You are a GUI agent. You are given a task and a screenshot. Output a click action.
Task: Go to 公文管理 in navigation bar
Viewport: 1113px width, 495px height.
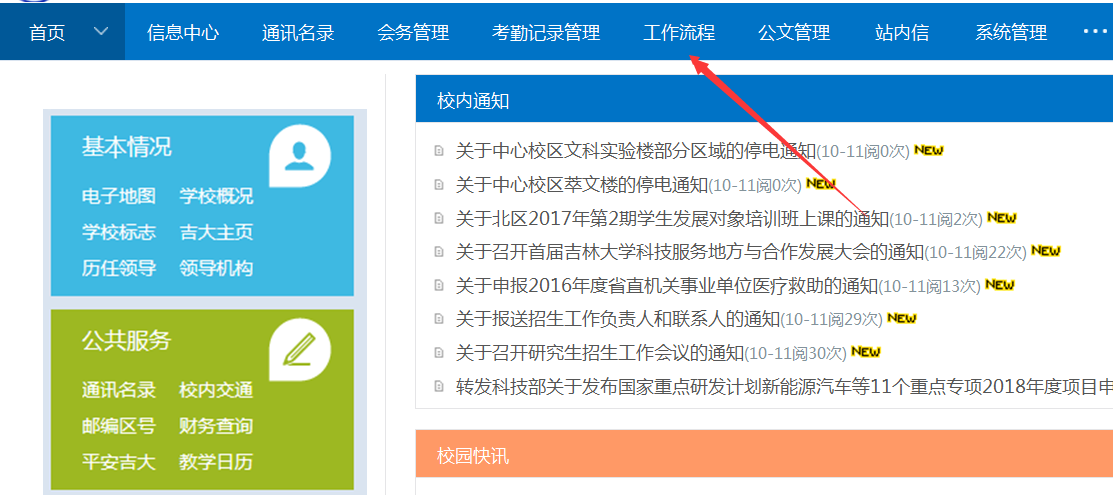(x=794, y=32)
